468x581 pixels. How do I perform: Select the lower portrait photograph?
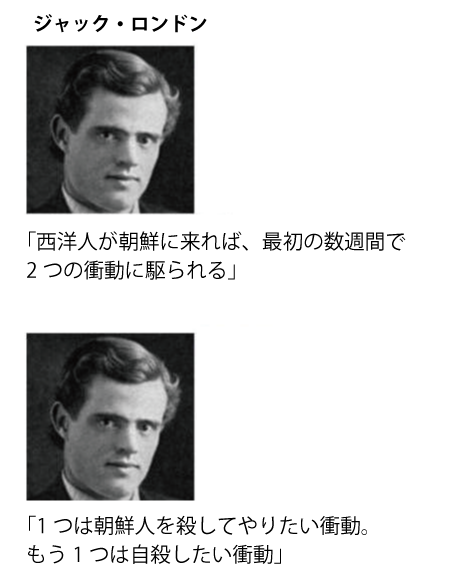tap(110, 416)
